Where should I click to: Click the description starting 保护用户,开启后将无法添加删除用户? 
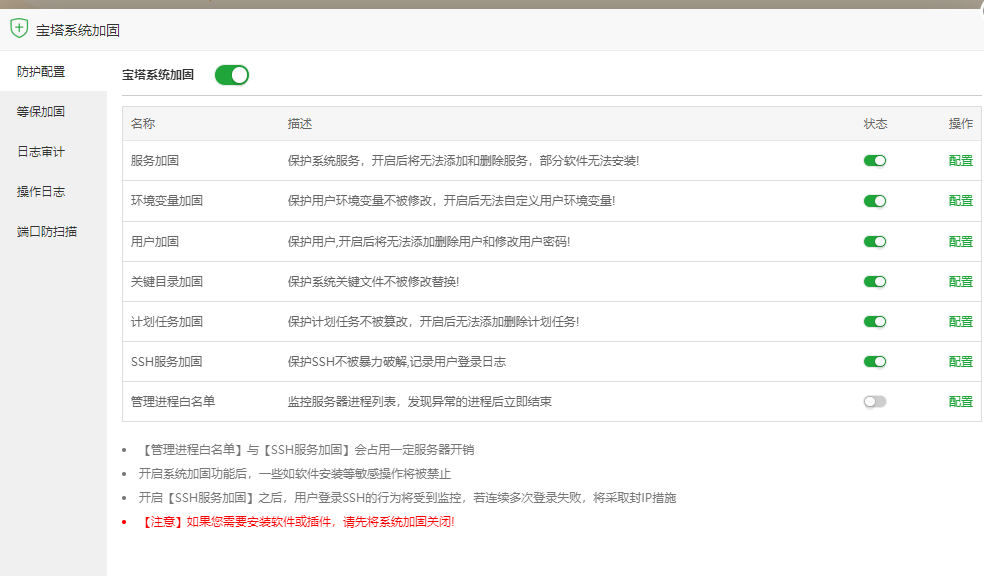coord(429,242)
